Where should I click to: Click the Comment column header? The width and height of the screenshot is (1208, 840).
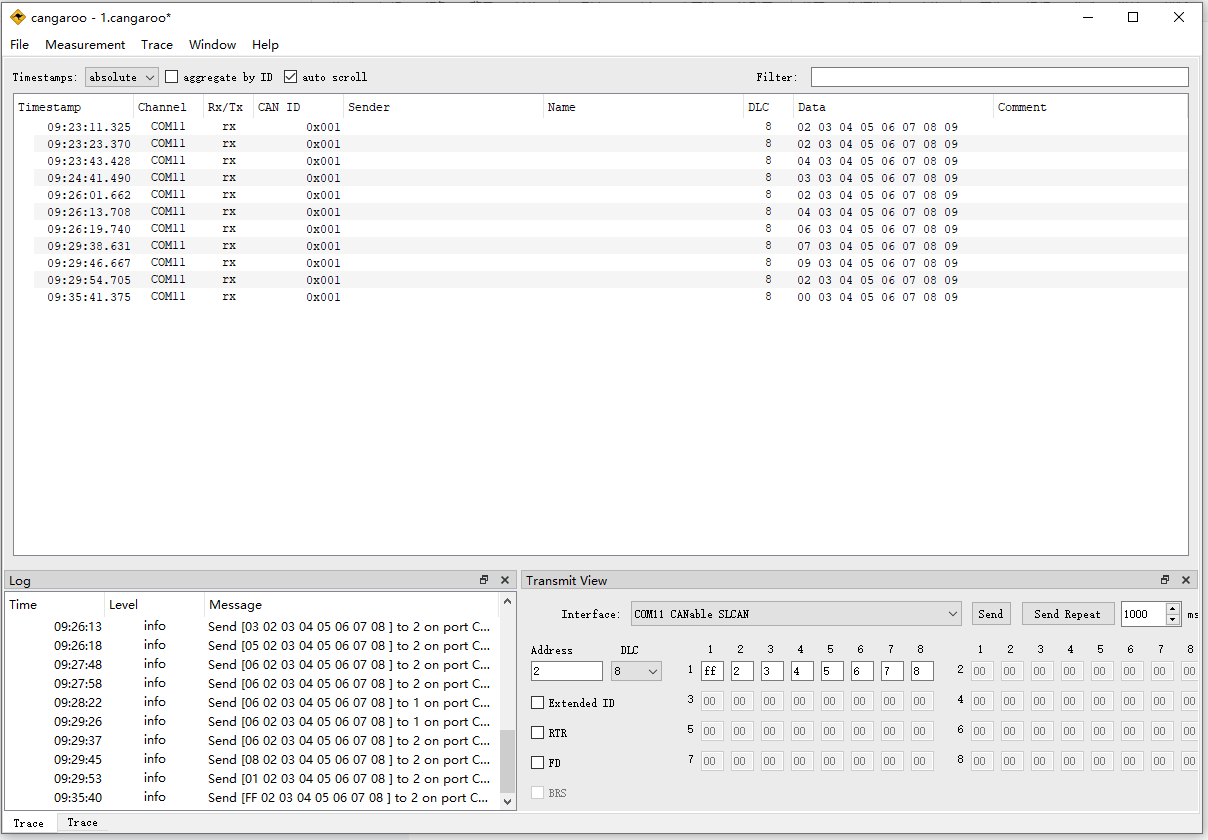(1091, 107)
